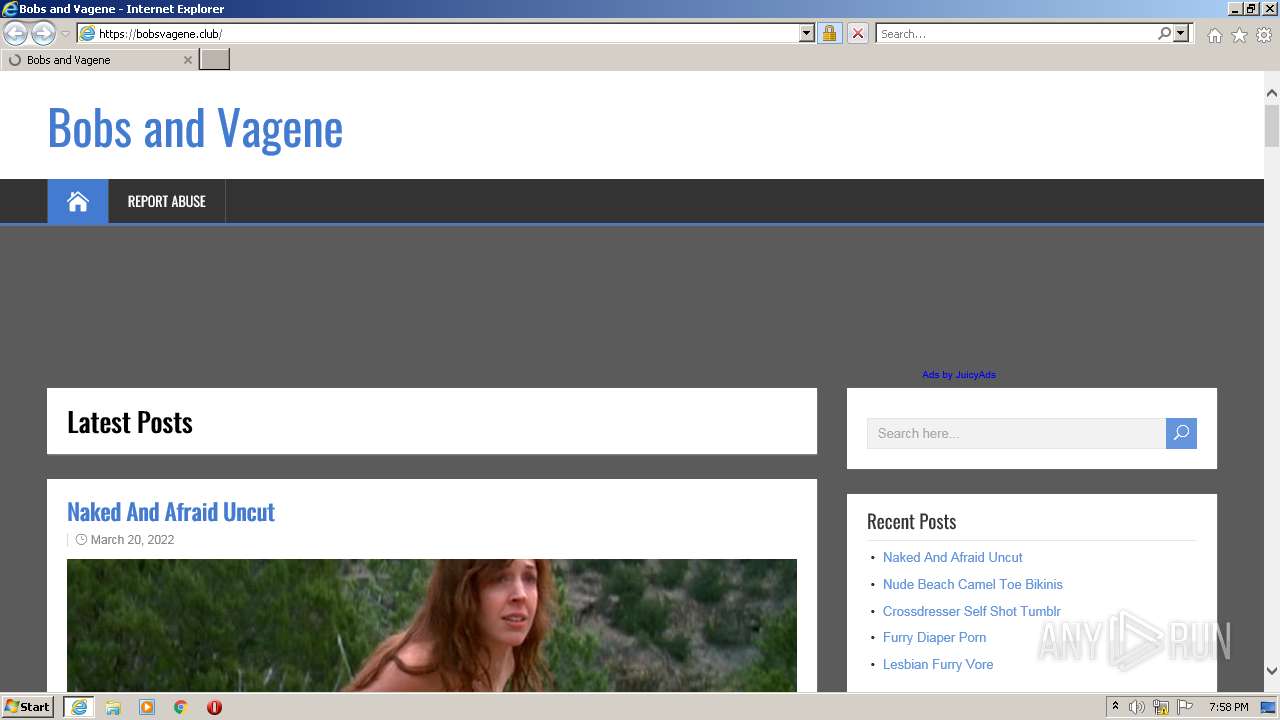Click the Bobs and Vagene site title
This screenshot has width=1280, height=720.
(x=195, y=127)
